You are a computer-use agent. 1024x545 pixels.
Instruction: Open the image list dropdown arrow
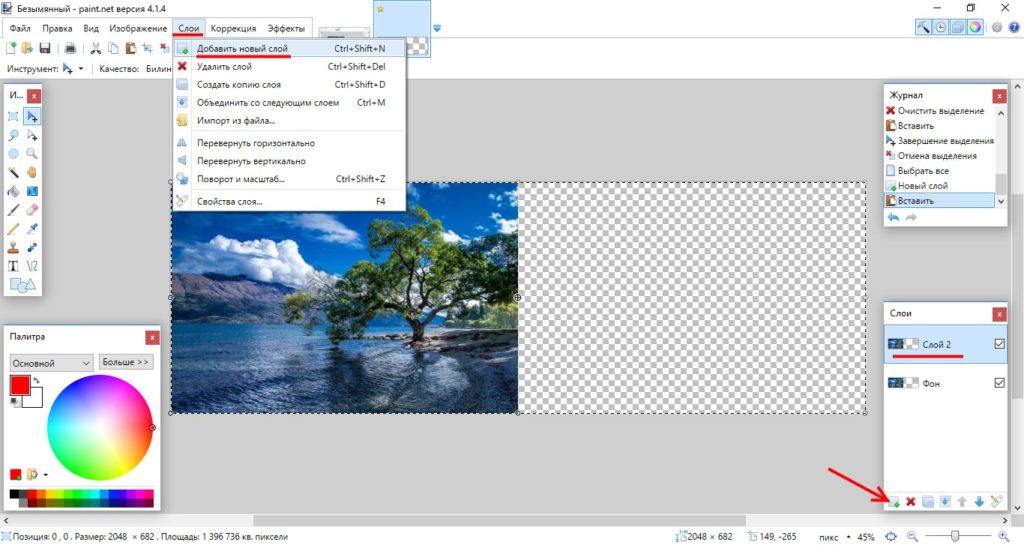tap(437, 28)
